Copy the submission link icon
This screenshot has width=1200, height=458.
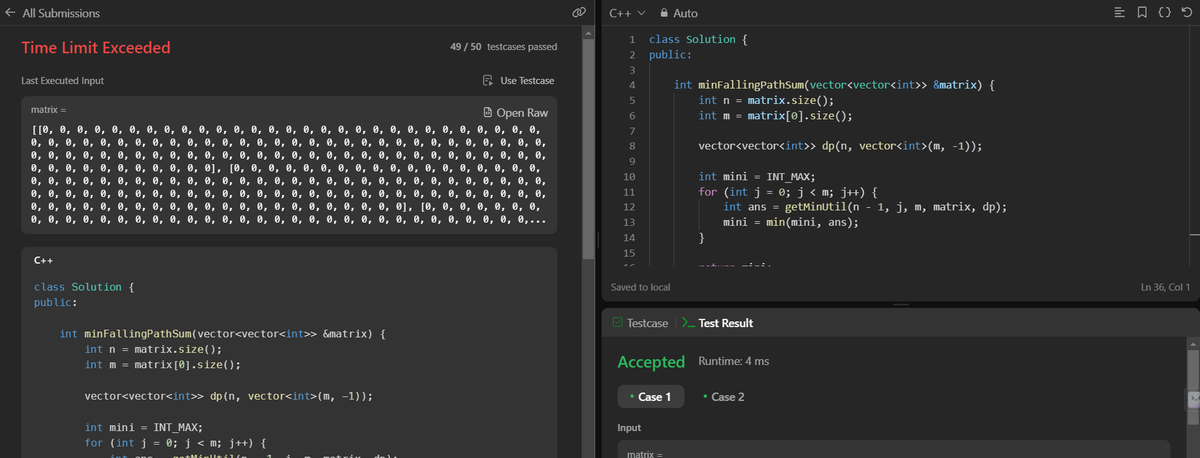pyautogui.click(x=577, y=13)
